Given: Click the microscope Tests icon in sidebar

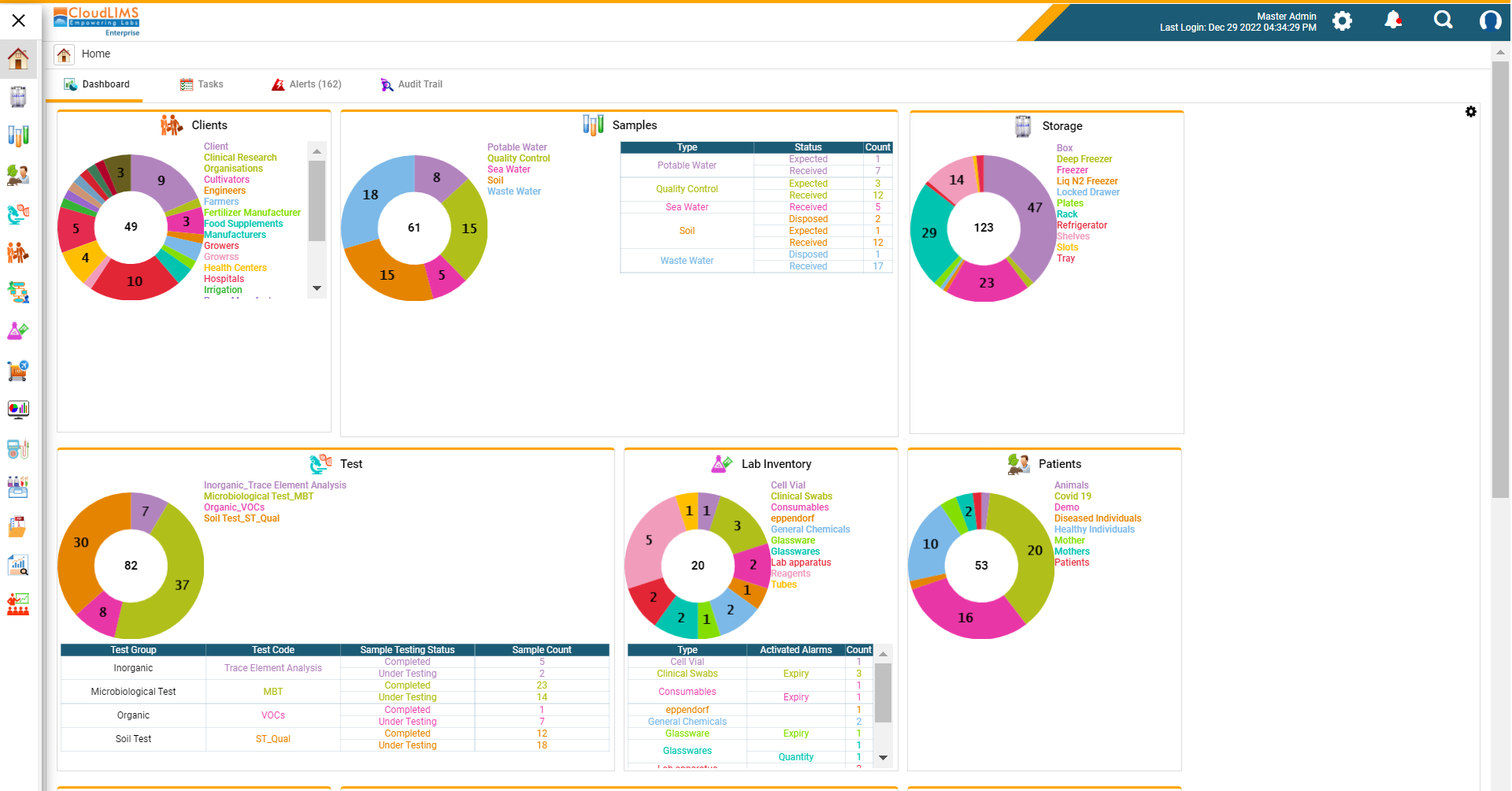Looking at the screenshot, I should pyautogui.click(x=17, y=214).
